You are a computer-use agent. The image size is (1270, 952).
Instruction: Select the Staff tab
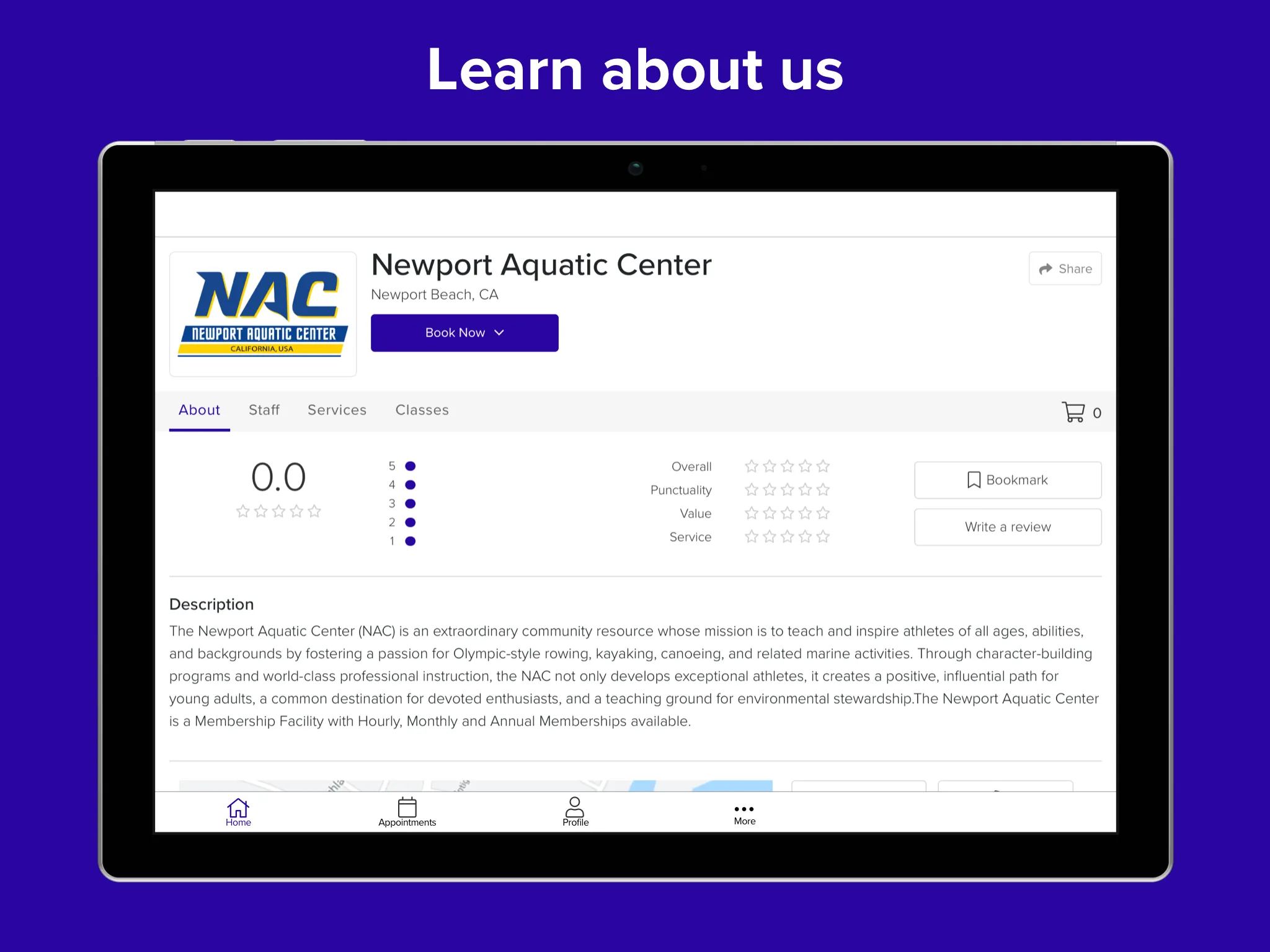click(x=262, y=409)
